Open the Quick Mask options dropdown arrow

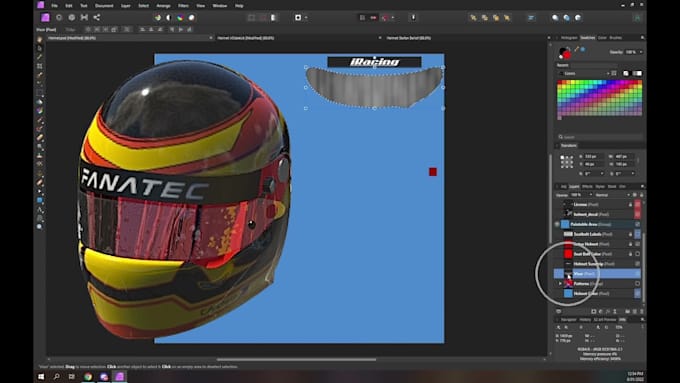click(306, 18)
